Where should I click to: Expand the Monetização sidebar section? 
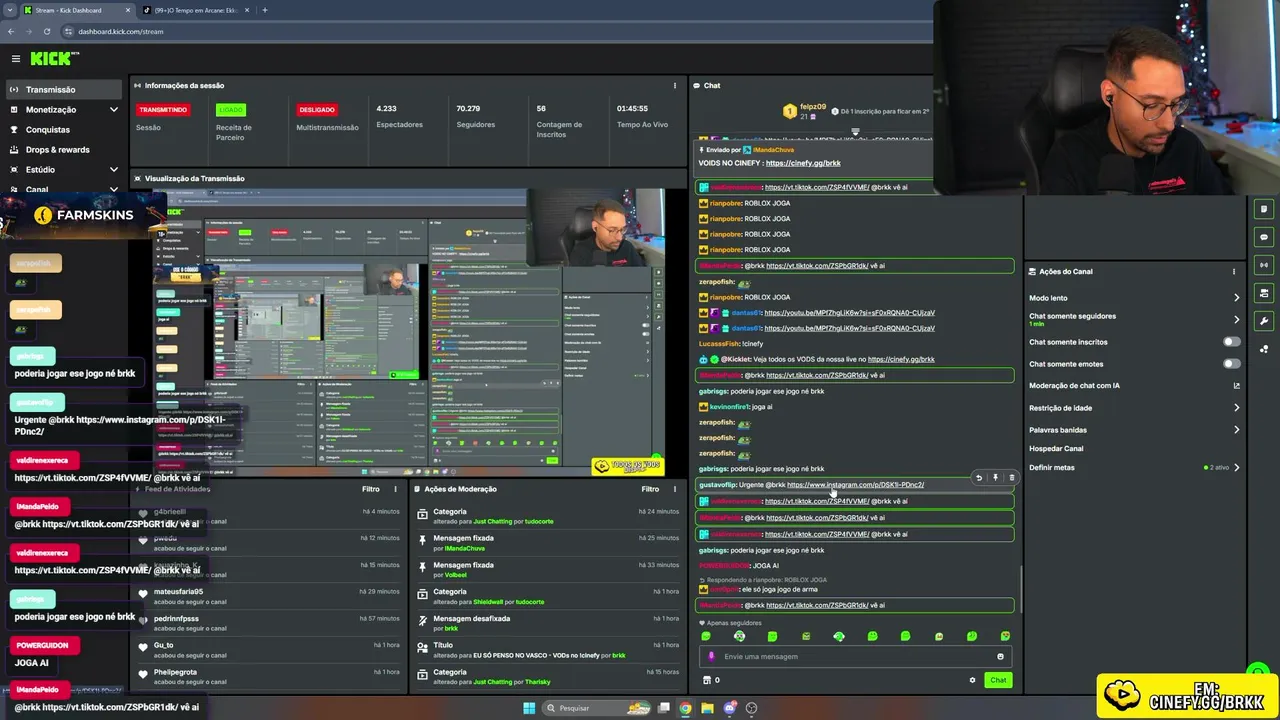coord(63,109)
